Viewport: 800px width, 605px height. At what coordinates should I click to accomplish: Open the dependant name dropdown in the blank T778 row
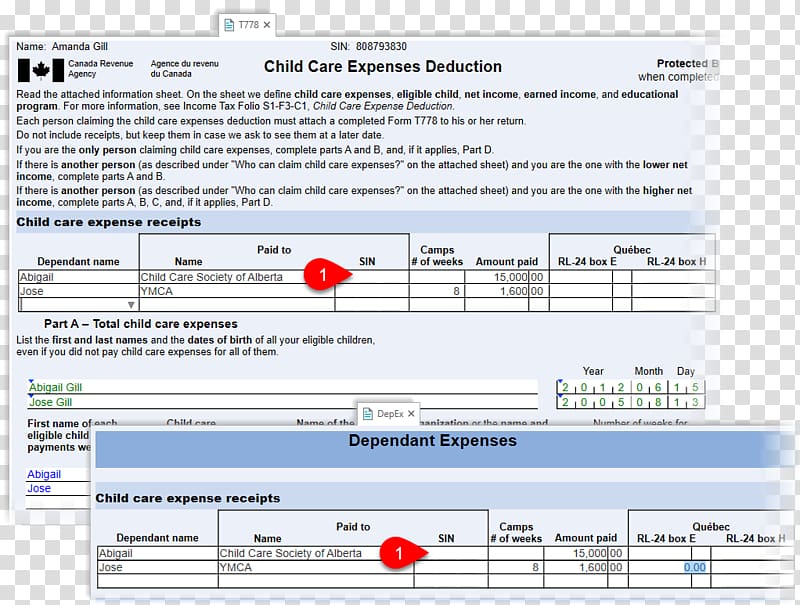(131, 305)
